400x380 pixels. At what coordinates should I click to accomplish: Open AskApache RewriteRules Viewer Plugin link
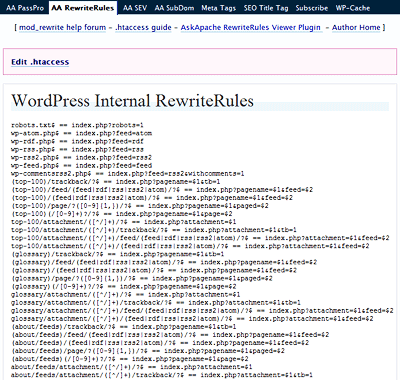click(x=251, y=27)
